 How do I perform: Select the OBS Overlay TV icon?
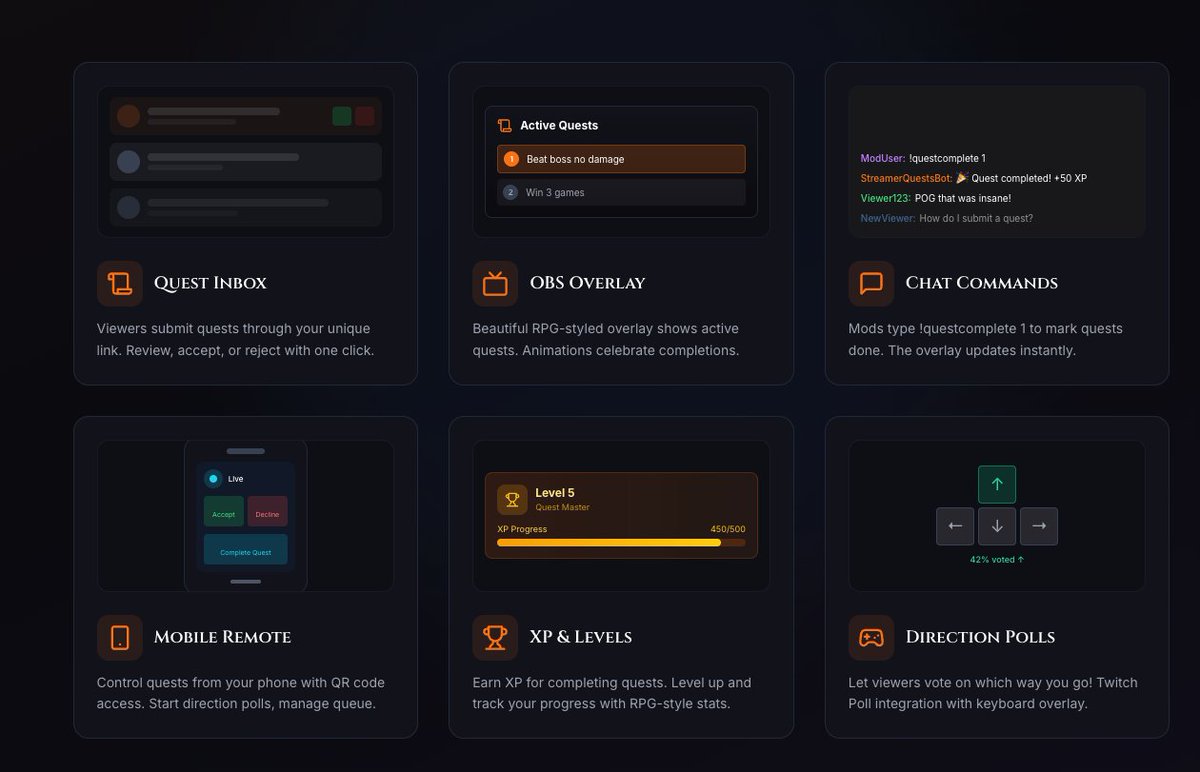click(x=494, y=283)
